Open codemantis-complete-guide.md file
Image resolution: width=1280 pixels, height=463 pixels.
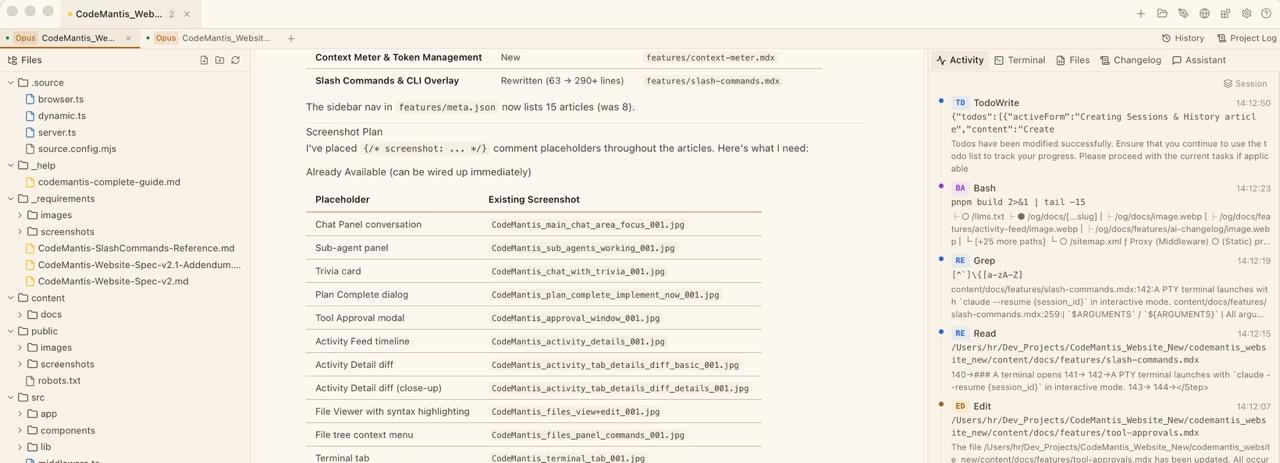click(109, 182)
